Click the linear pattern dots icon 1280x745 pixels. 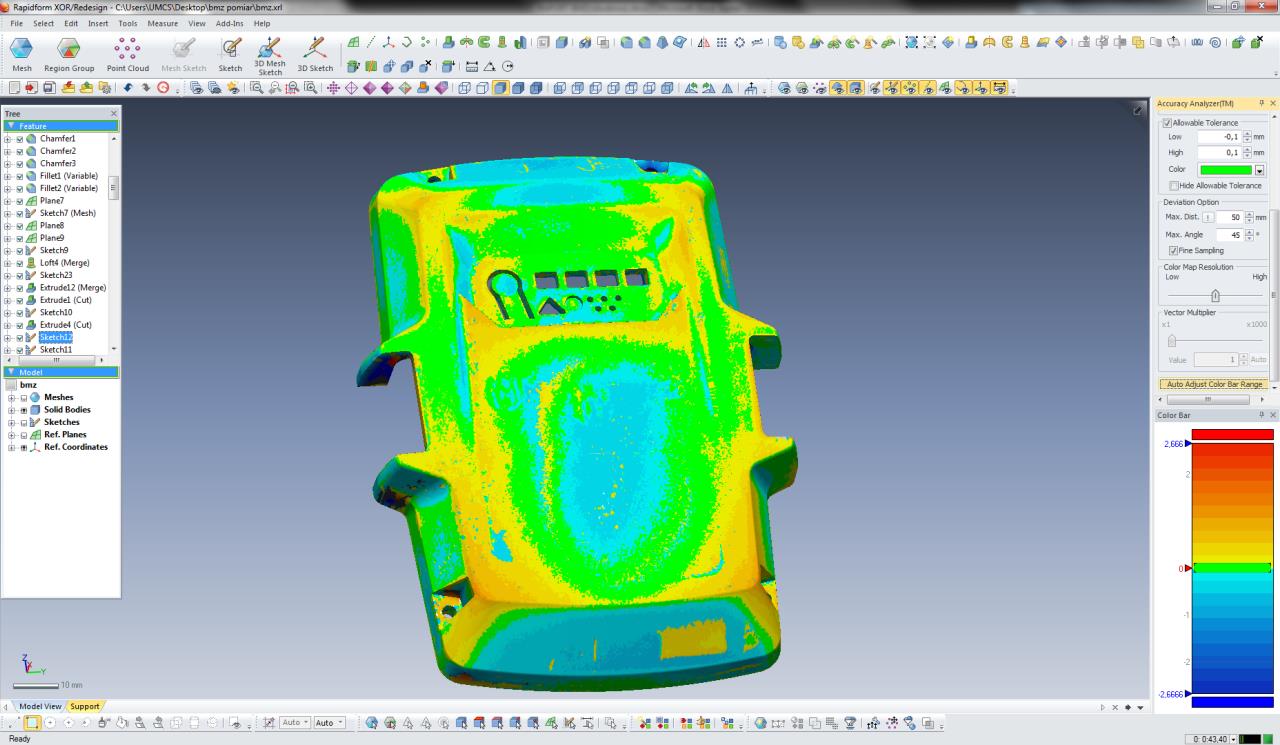pyautogui.click(x=722, y=42)
